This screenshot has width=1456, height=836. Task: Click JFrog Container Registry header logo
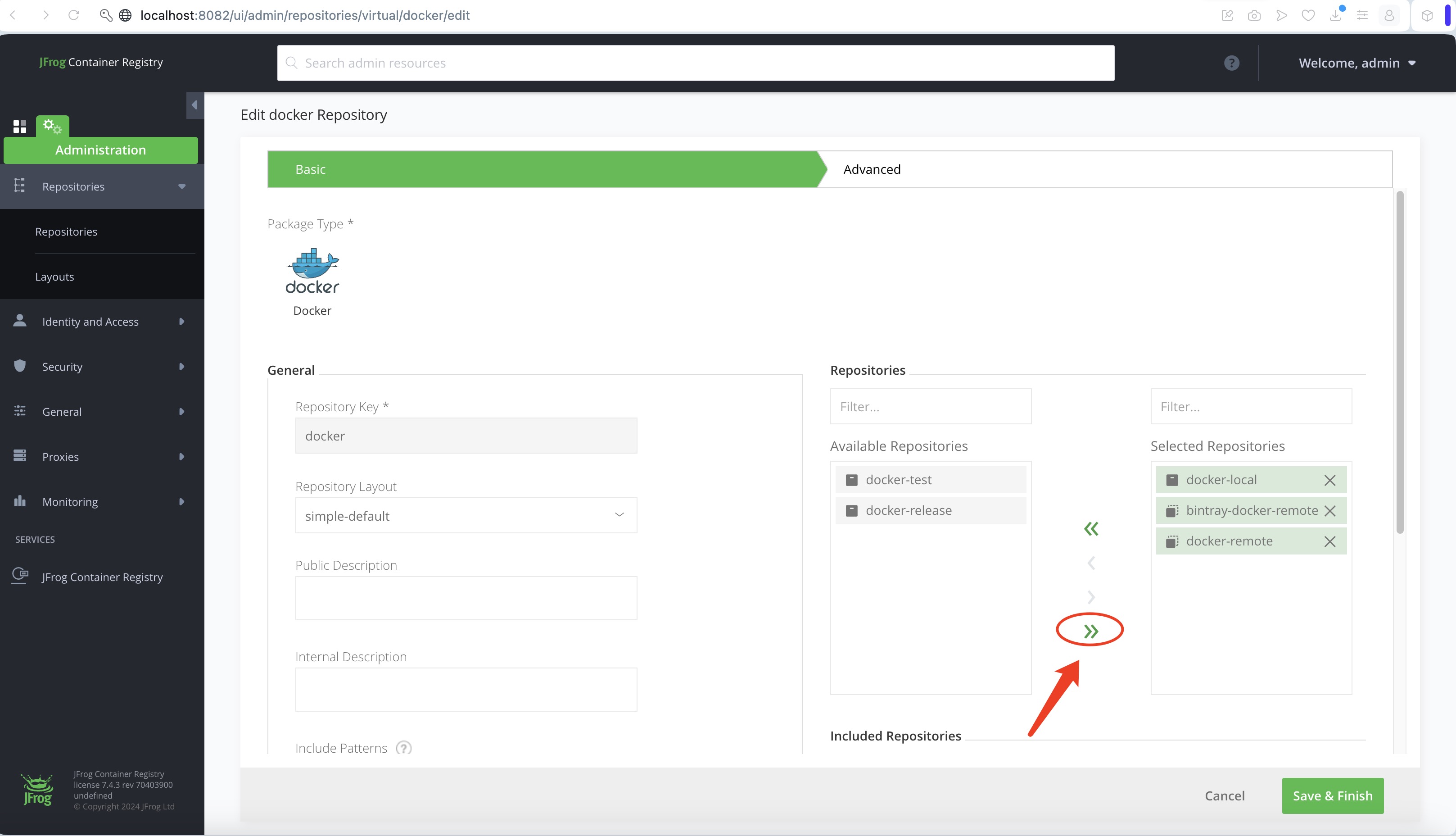point(101,62)
